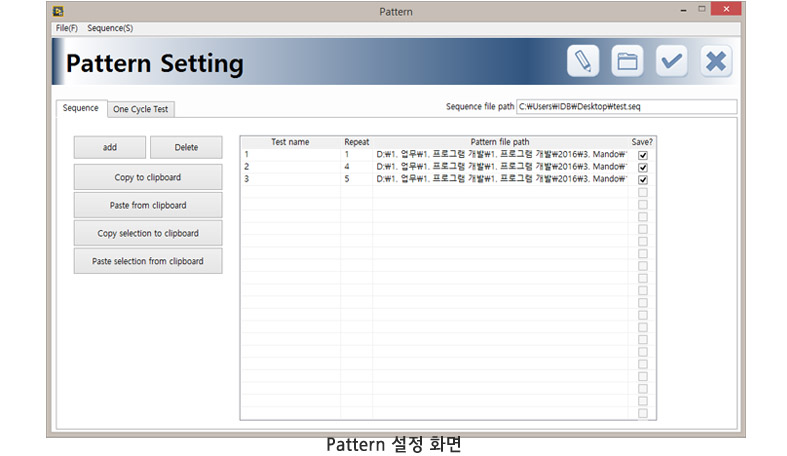Select Test name cell '3'
787x456 pixels.
pos(291,179)
